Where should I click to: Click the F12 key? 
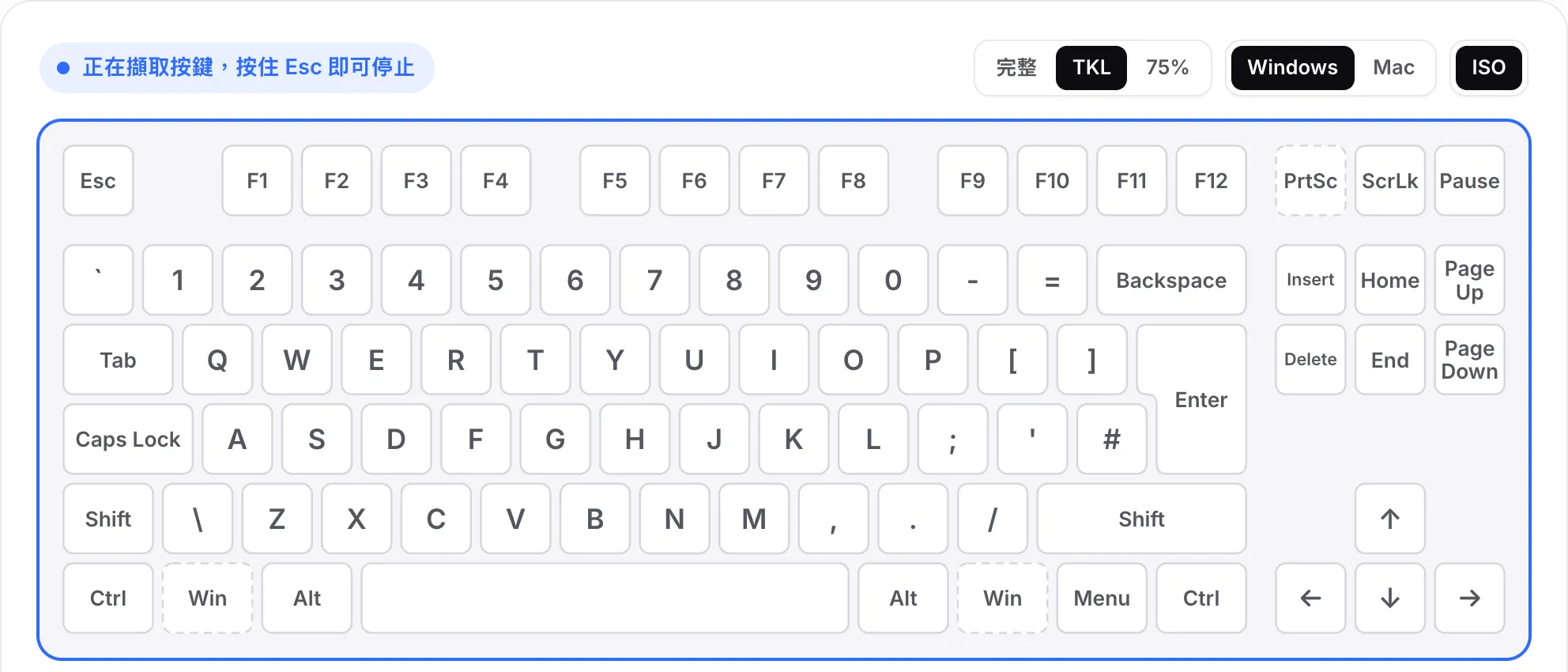pyautogui.click(x=1211, y=180)
